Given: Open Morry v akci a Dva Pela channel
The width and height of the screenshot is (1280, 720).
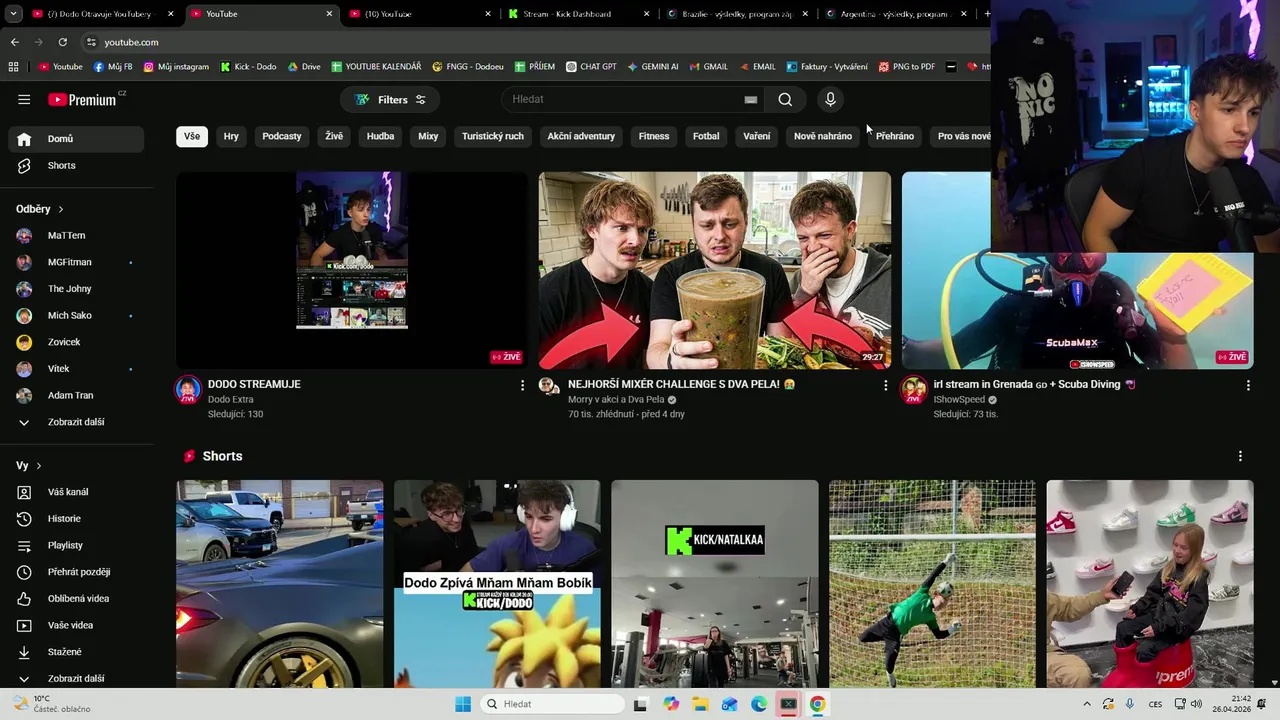Looking at the screenshot, I should pos(616,400).
